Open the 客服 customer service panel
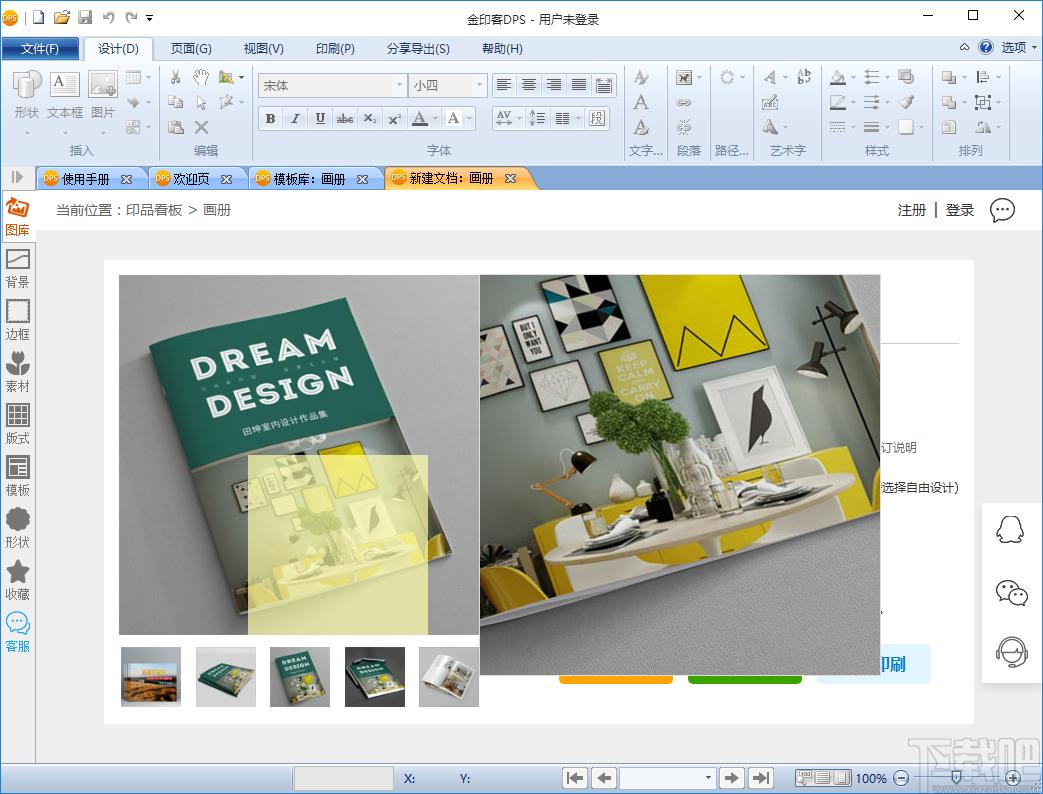 point(18,632)
